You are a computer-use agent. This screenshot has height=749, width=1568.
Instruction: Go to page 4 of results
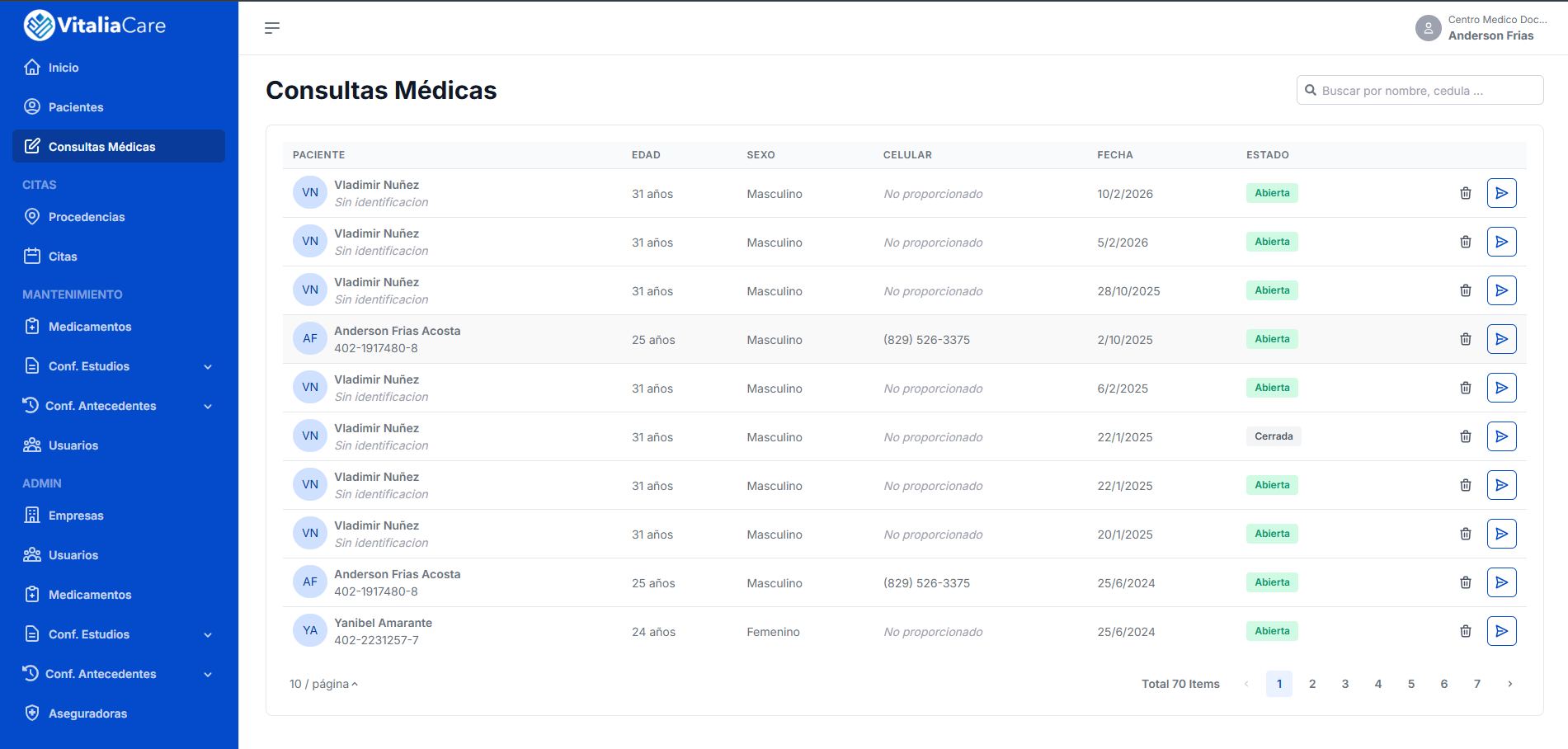coord(1378,684)
